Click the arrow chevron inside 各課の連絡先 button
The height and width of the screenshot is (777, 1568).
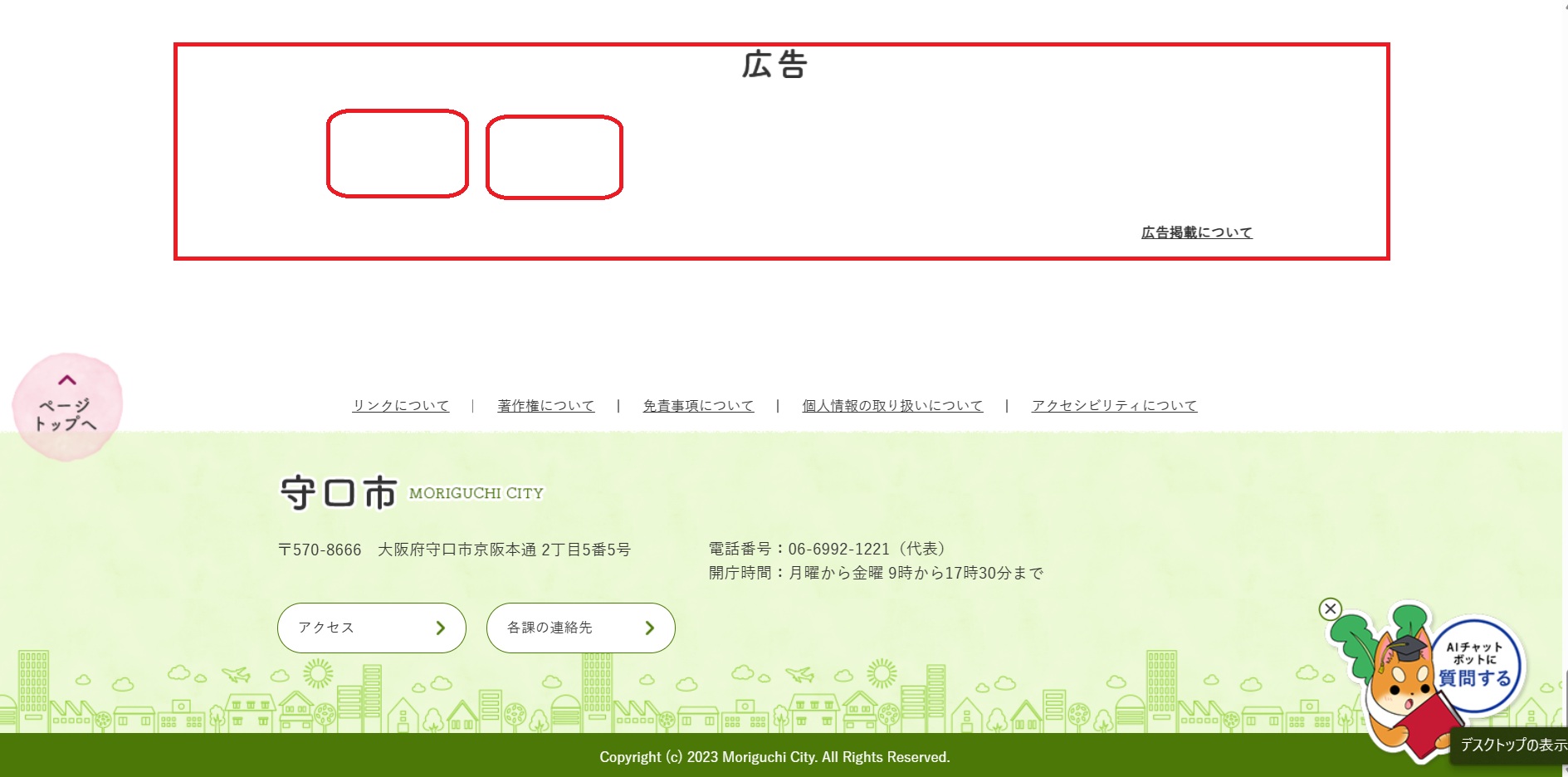[650, 628]
